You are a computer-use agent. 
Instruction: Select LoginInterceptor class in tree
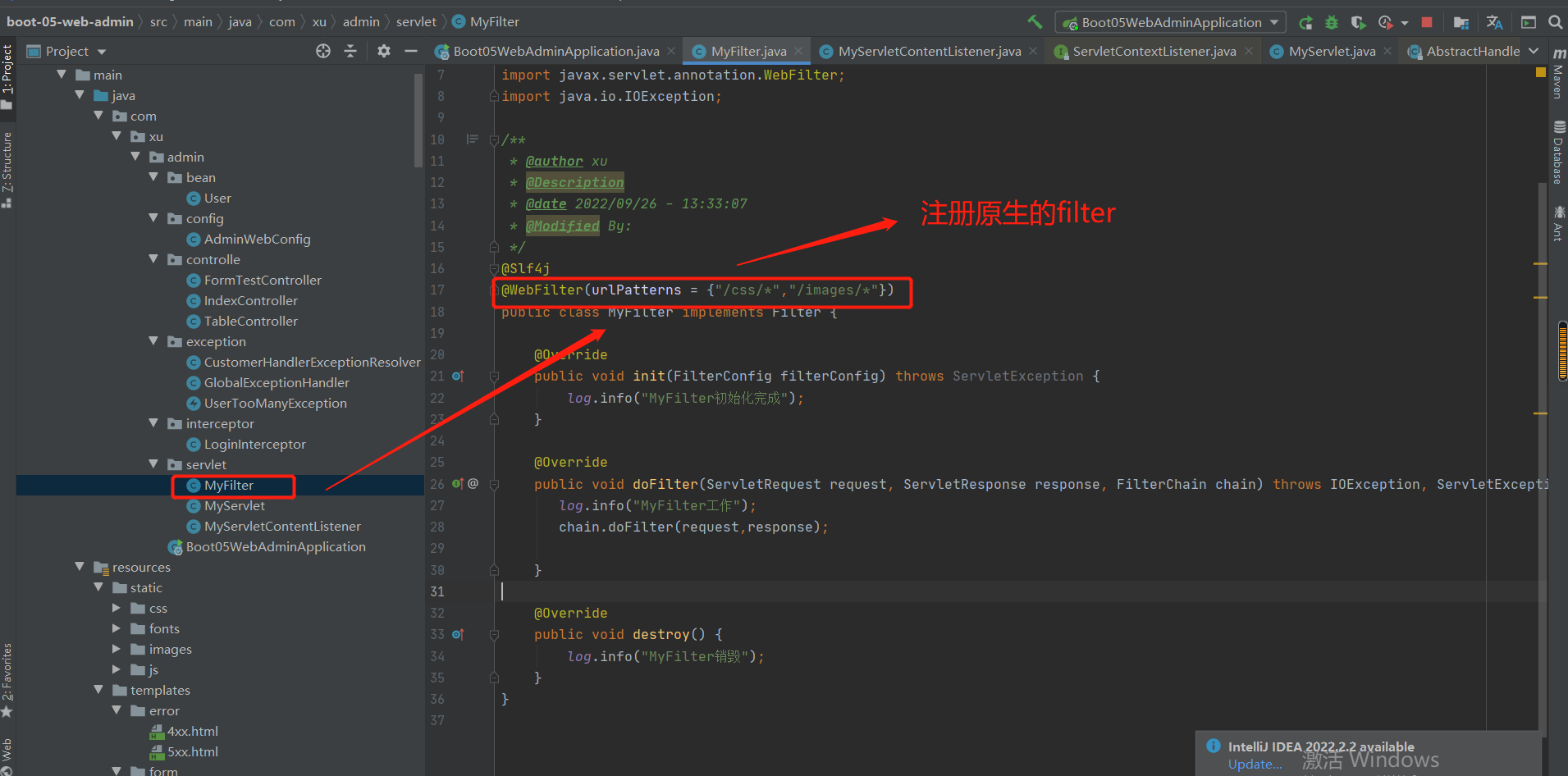pos(254,444)
